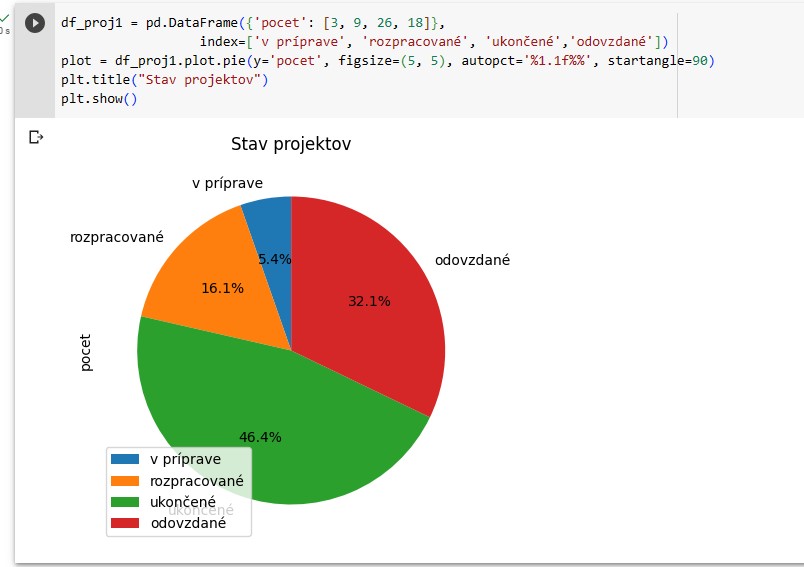Click the green legend swatch for ukončené
The image size is (804, 567).
click(x=126, y=502)
